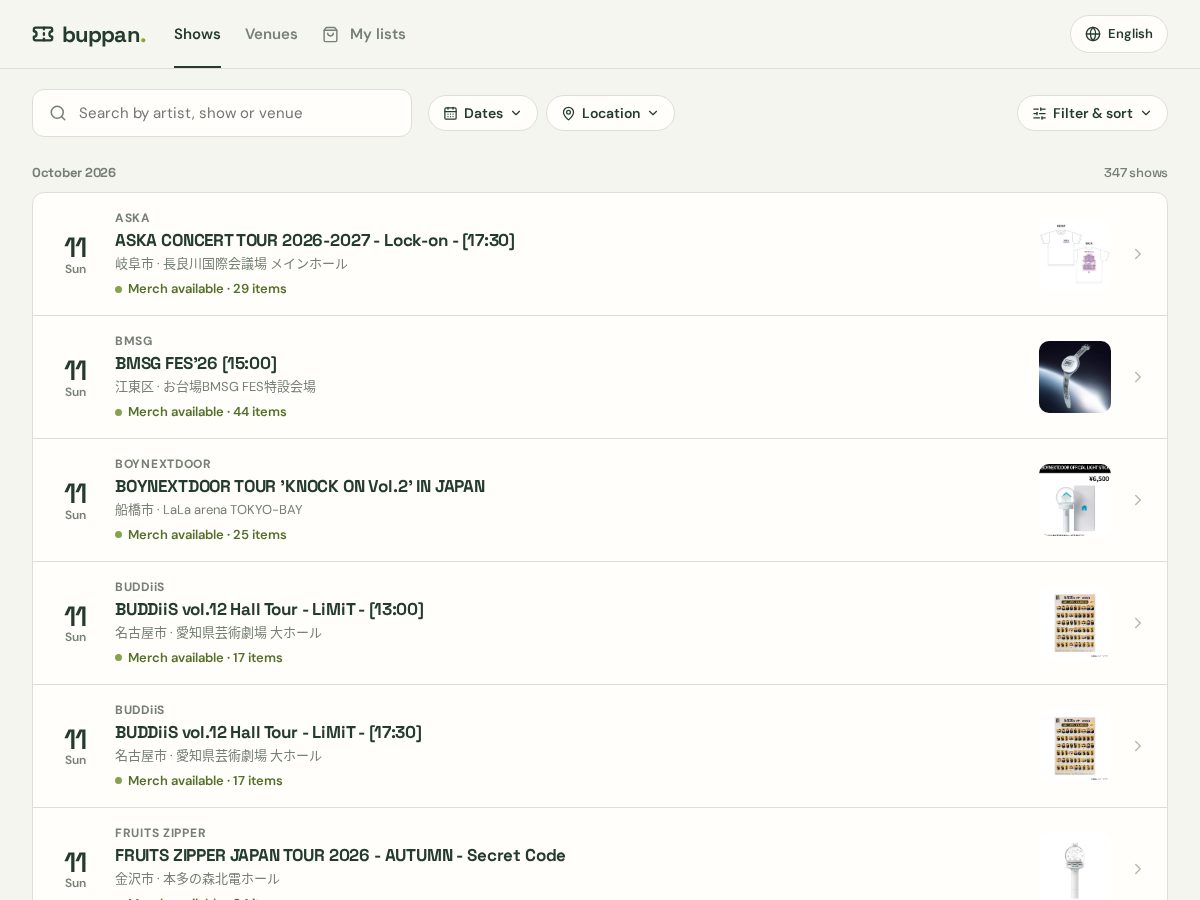Click the globe icon in language button
Screen dimensions: 1200x900
[1093, 34]
